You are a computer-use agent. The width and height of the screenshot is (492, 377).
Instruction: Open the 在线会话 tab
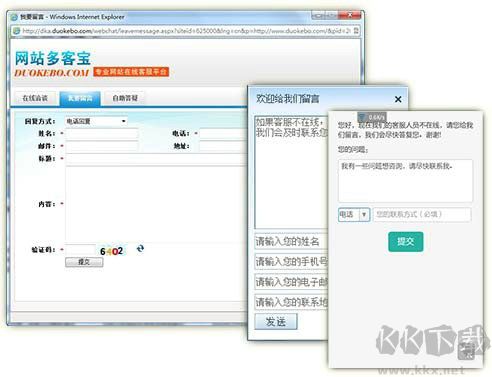coord(35,98)
